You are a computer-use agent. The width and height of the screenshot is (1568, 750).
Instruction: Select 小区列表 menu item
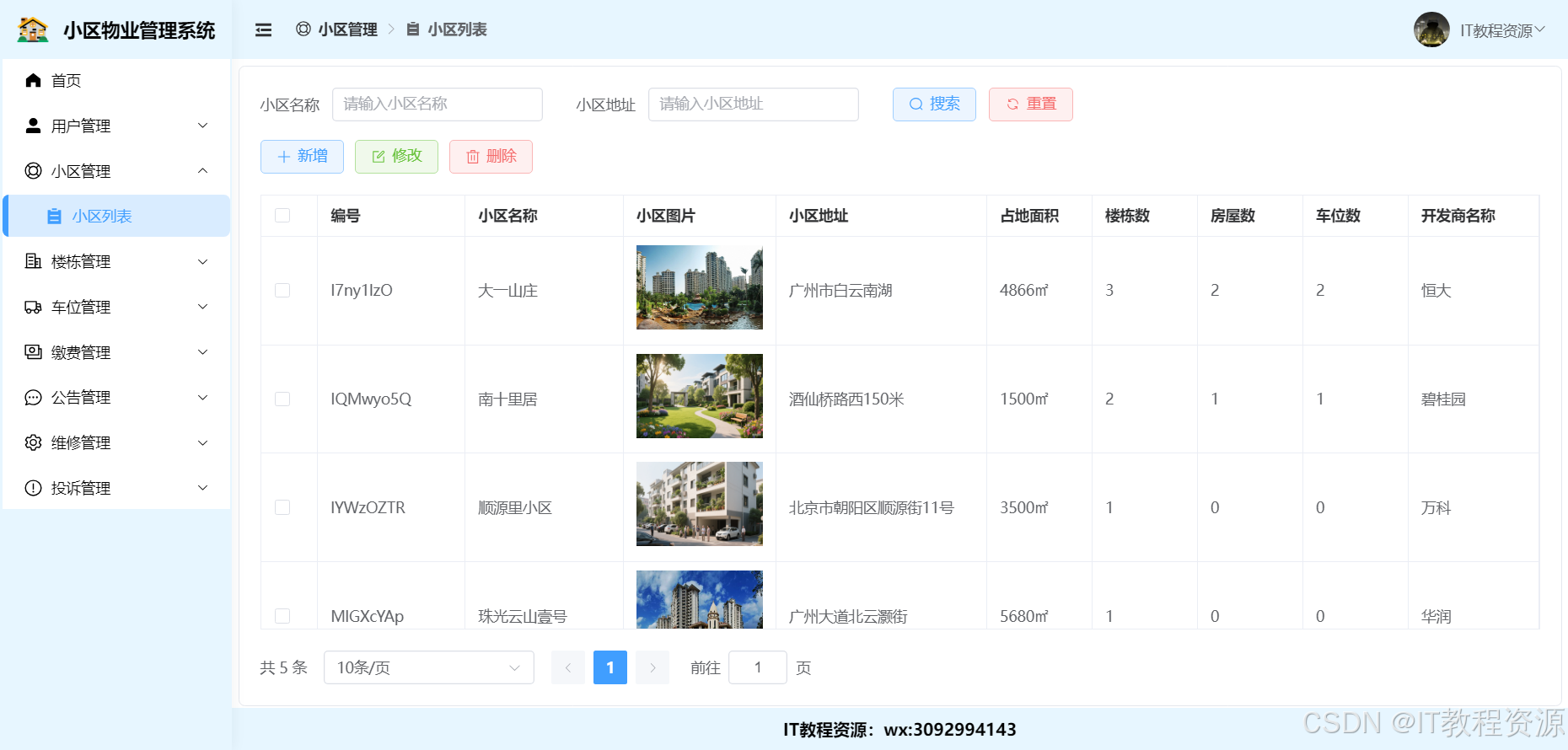(x=116, y=216)
